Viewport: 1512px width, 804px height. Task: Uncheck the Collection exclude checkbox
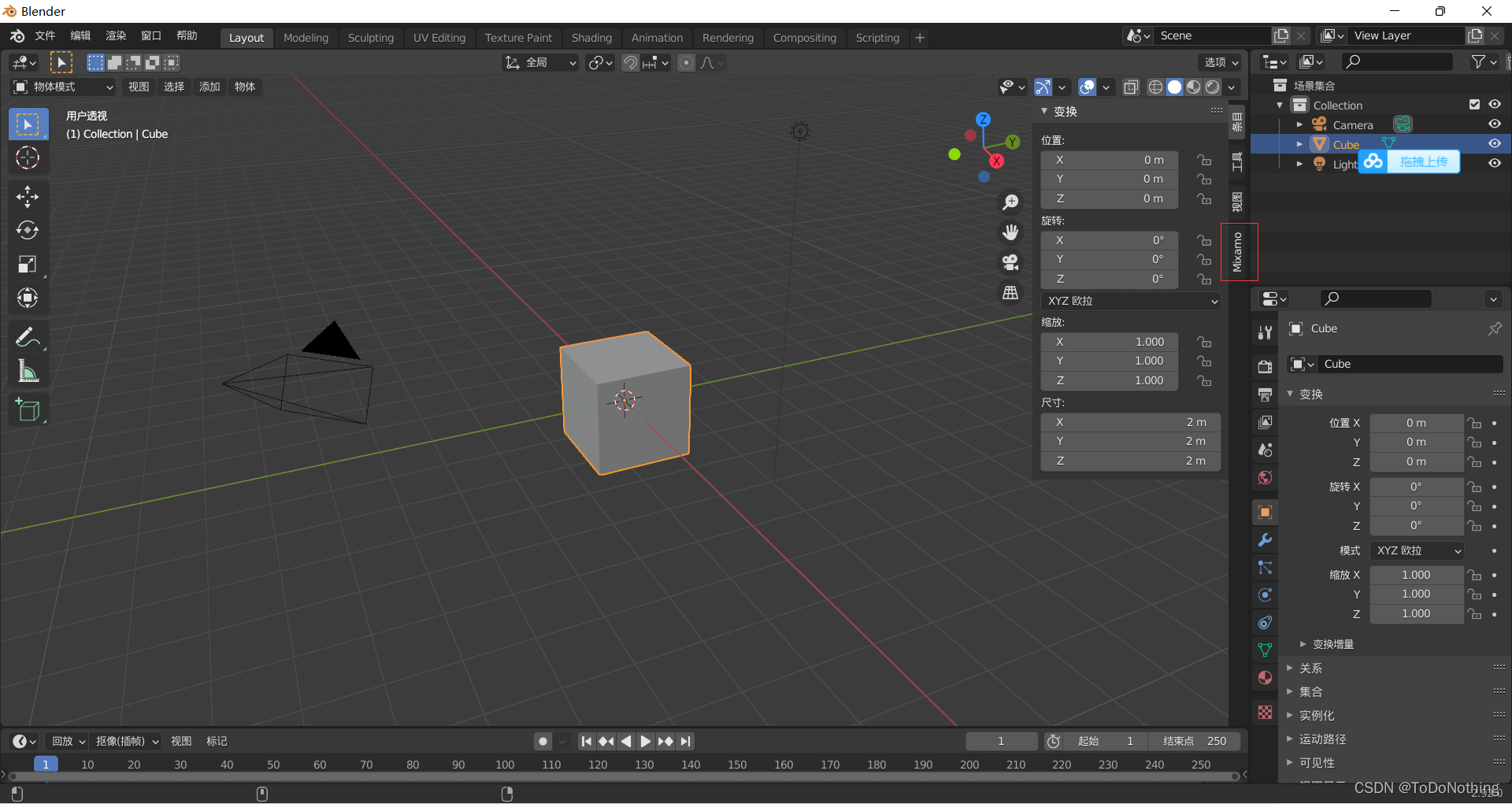[1474, 105]
